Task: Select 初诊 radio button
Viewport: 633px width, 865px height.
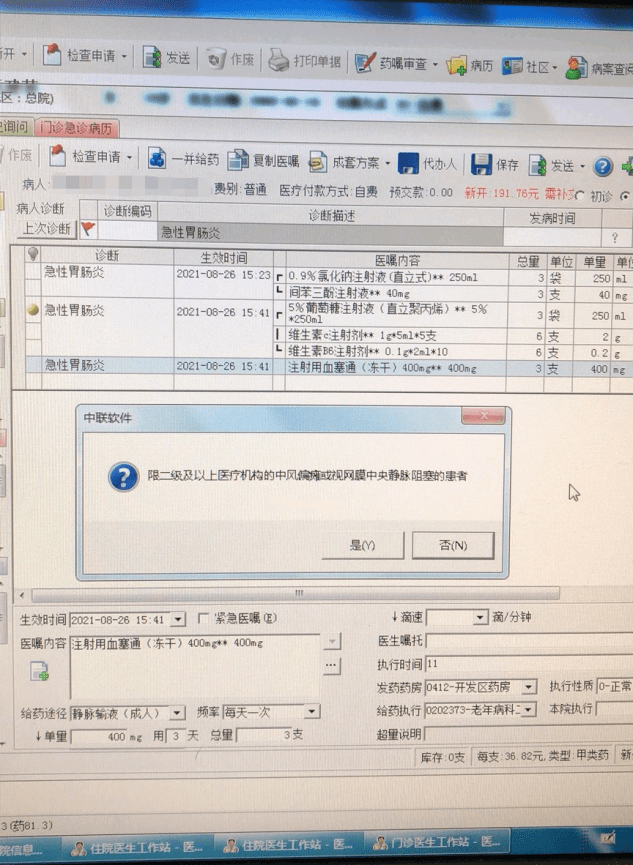Action: (x=580, y=196)
